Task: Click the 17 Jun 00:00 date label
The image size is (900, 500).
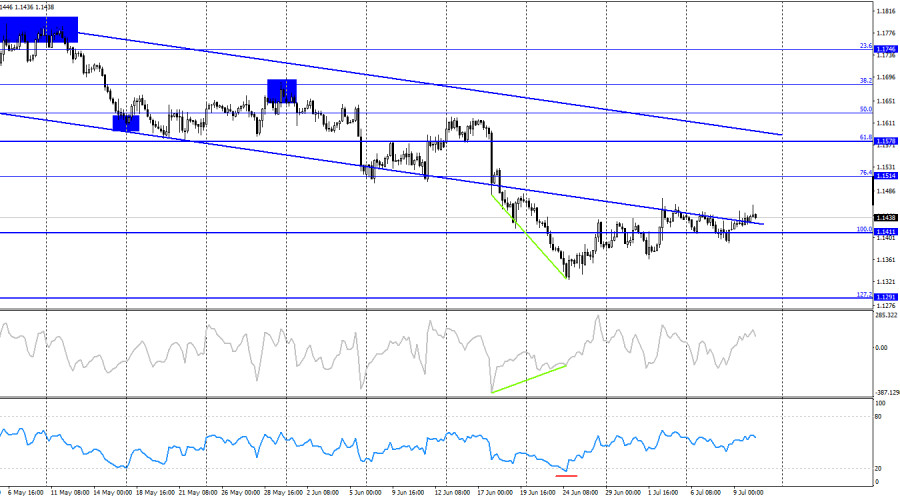Action: tap(495, 493)
